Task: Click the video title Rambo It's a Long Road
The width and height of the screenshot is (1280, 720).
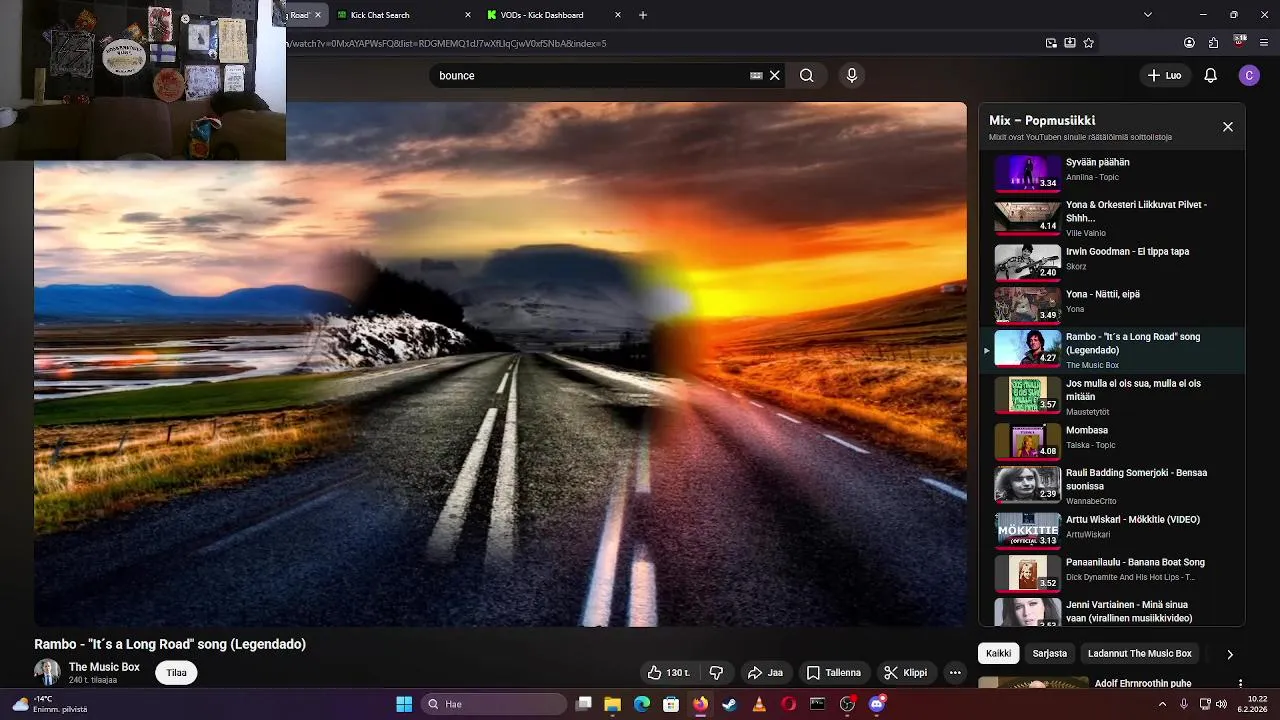Action: (170, 644)
